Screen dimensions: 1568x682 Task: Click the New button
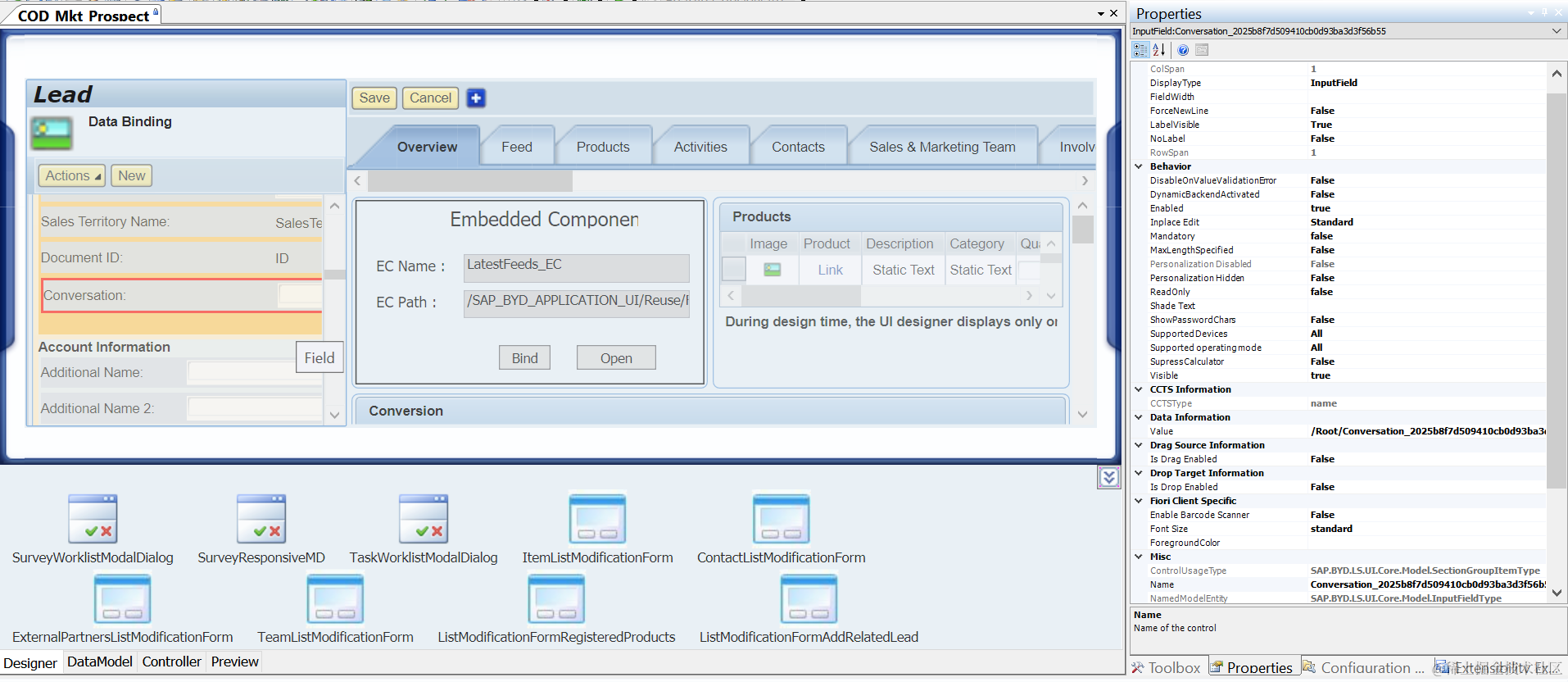tap(131, 175)
